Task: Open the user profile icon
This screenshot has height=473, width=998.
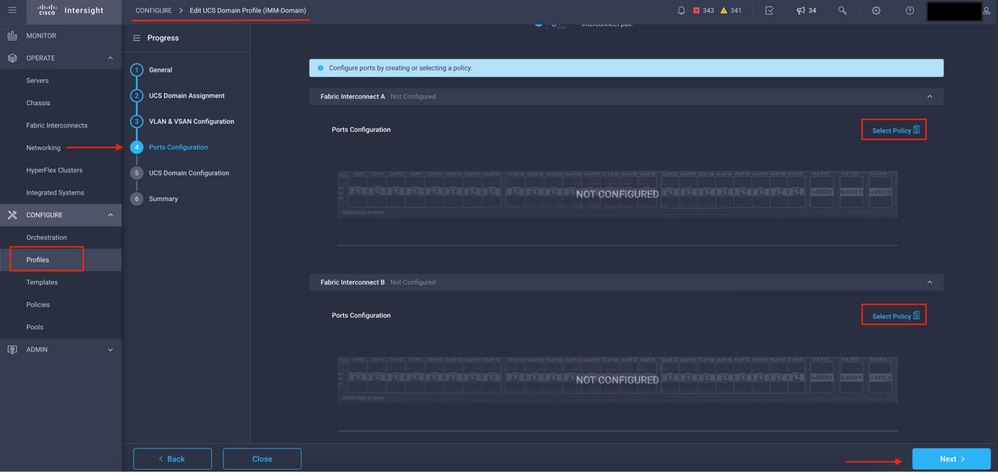Action: (987, 11)
